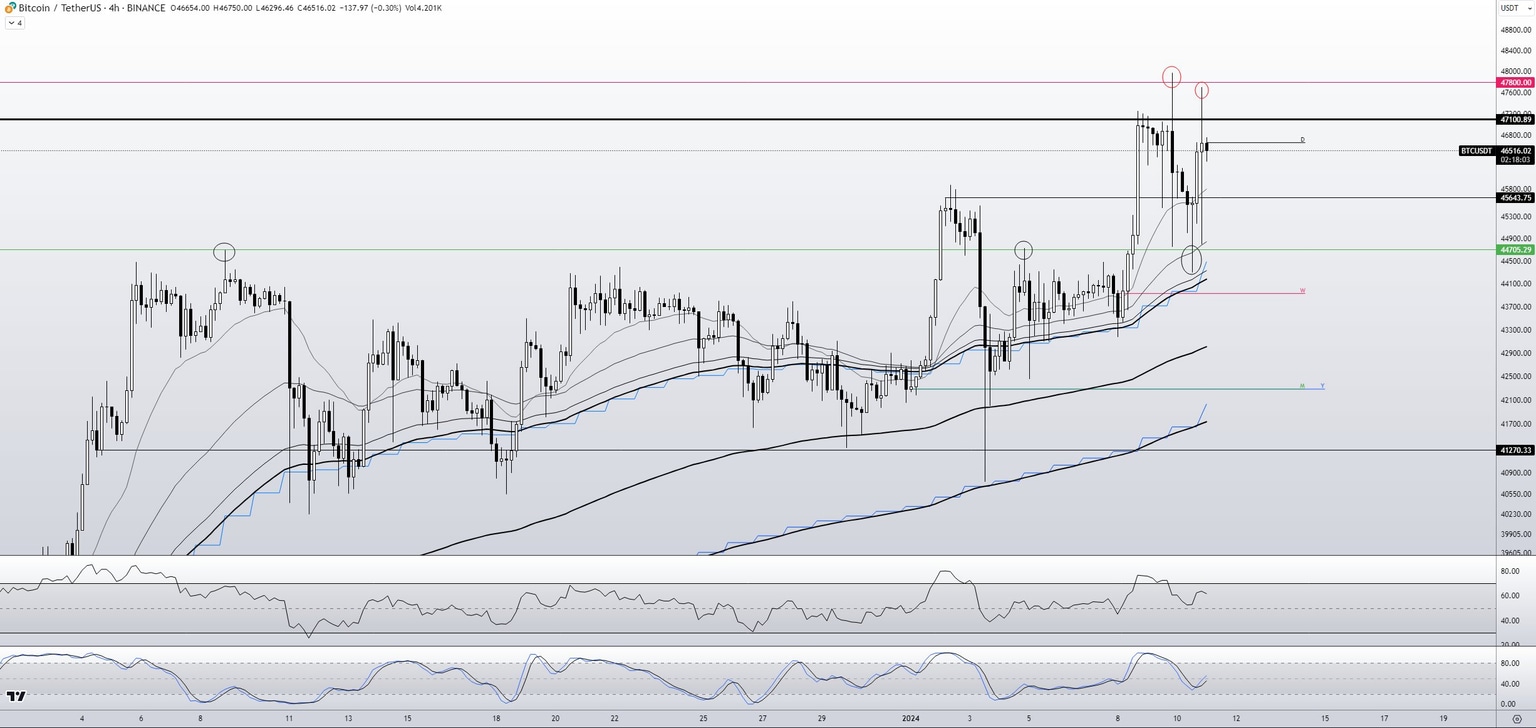1536x728 pixels.
Task: Select the 41270.33 horizontal level label
Action: 1516,451
